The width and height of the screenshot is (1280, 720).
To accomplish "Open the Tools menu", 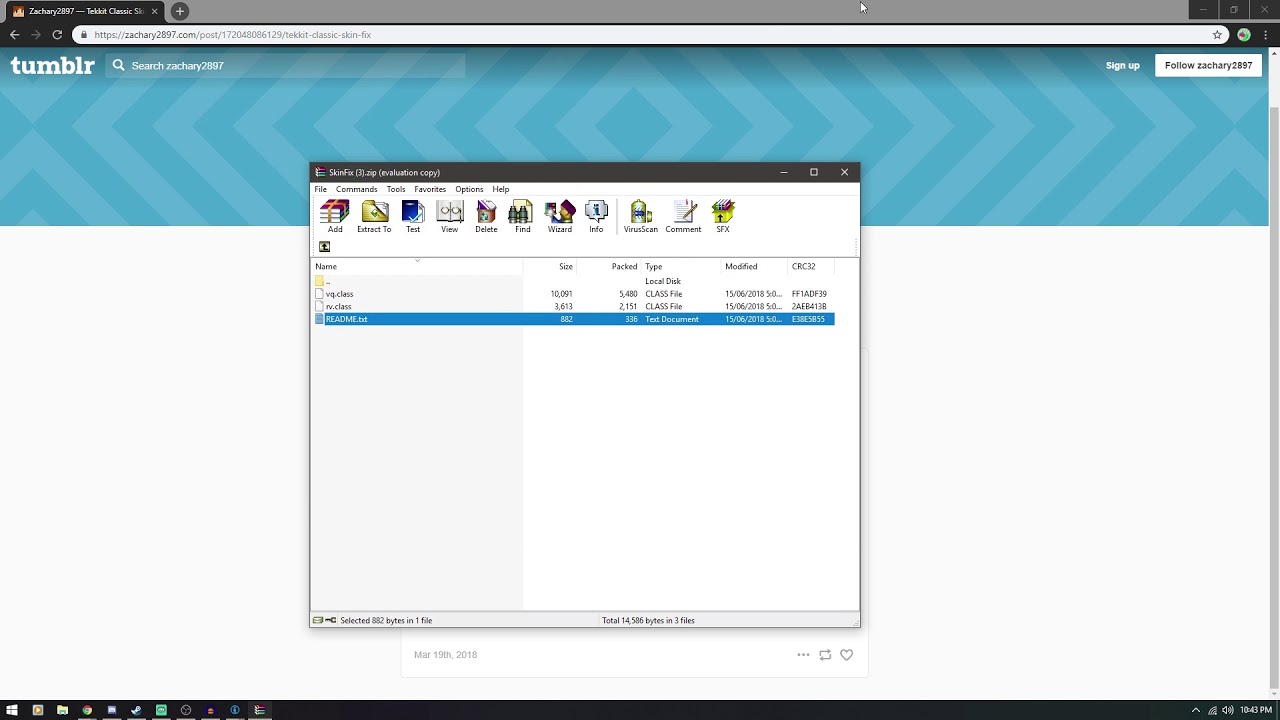I will (x=396, y=189).
